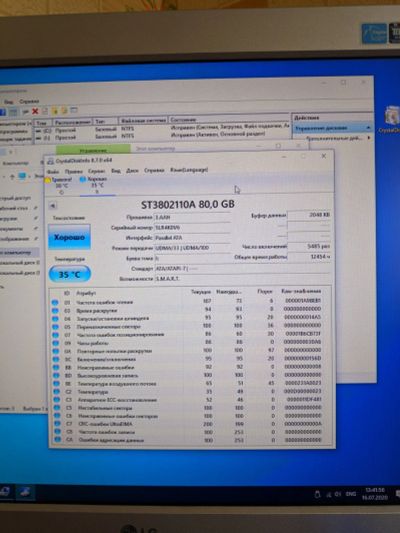Open the Справка menu in CrystalDiskInfo
This screenshot has width=400, height=533.
(154, 170)
